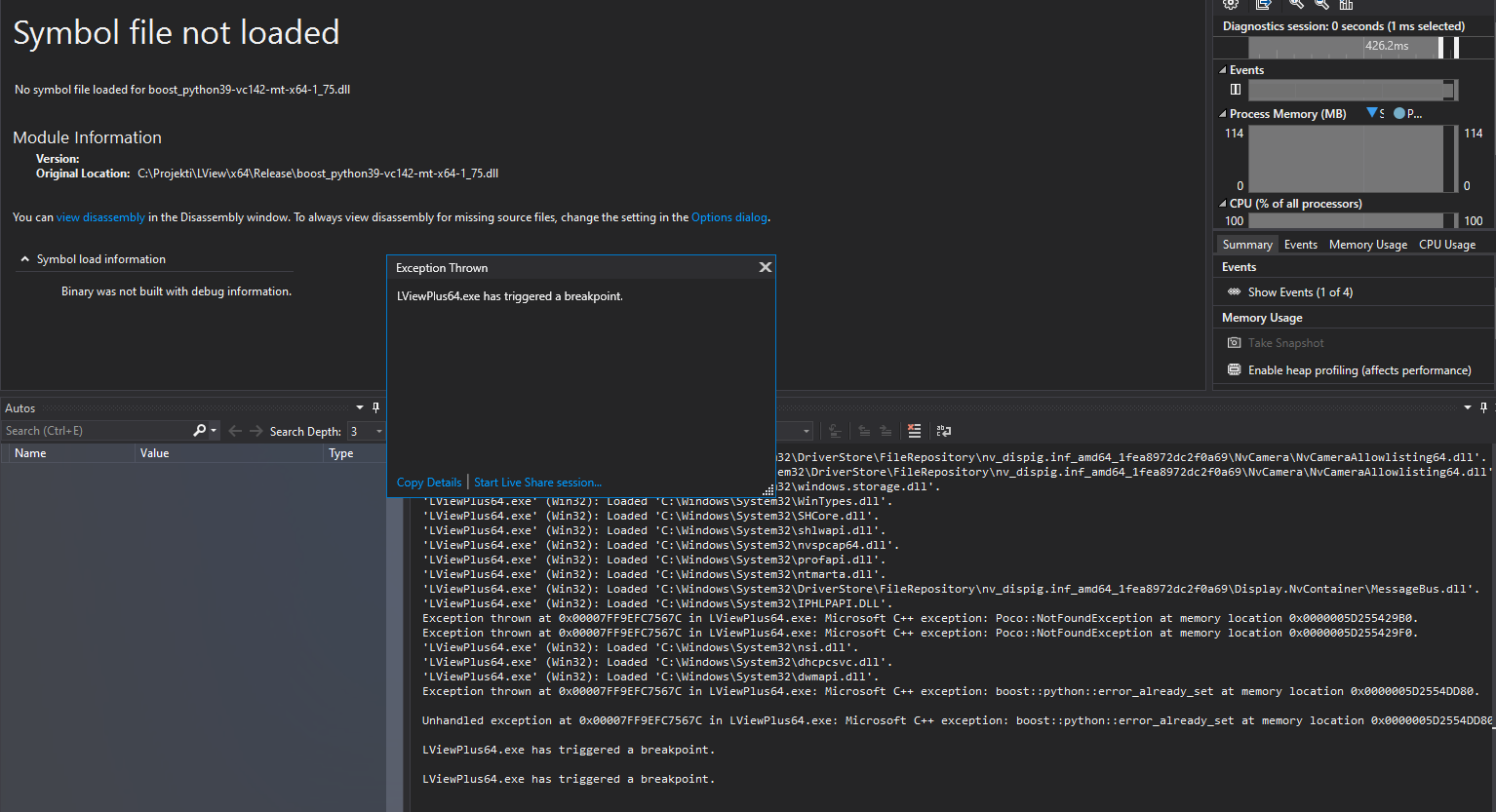Click find message in code Output icon
The height and width of the screenshot is (812, 1496).
click(x=835, y=431)
